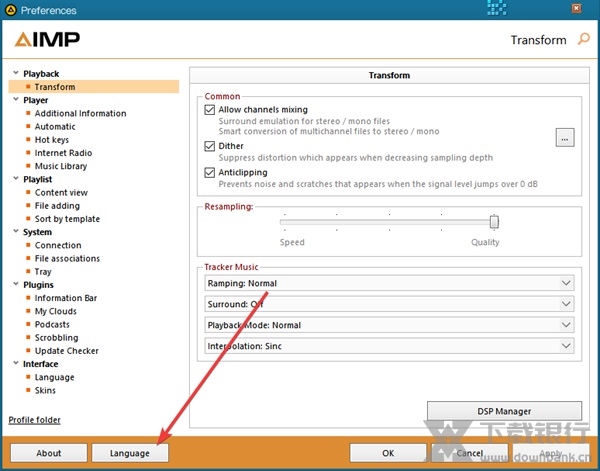
Task: Open the Ramping: Normal dropdown
Action: coord(389,283)
